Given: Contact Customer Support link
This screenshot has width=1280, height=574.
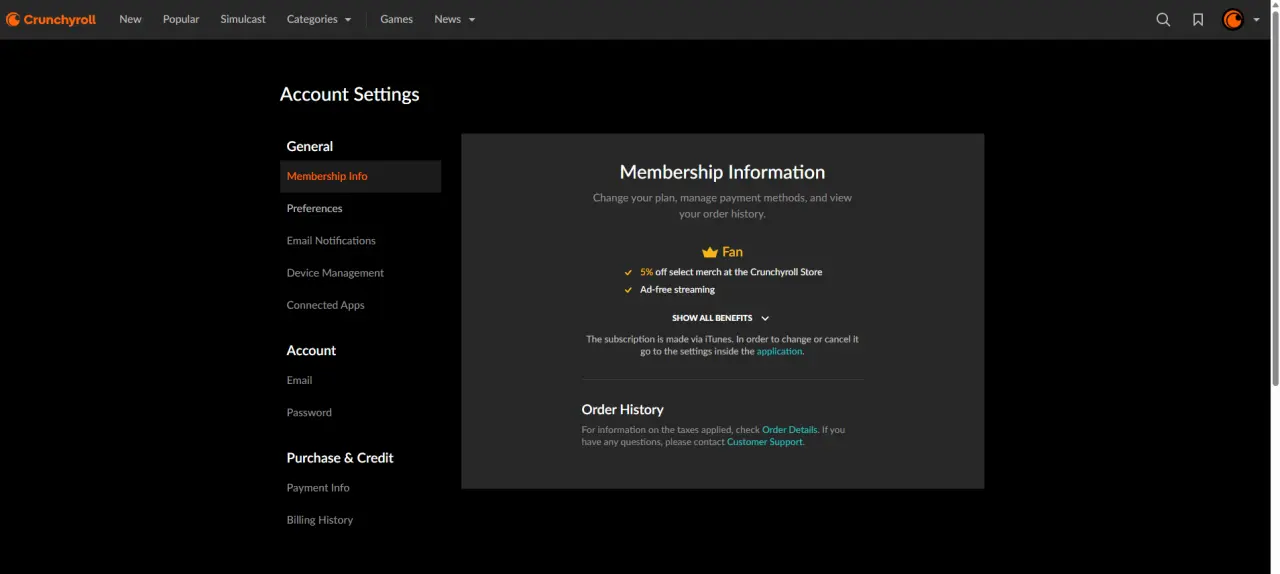Looking at the screenshot, I should click(x=765, y=442).
